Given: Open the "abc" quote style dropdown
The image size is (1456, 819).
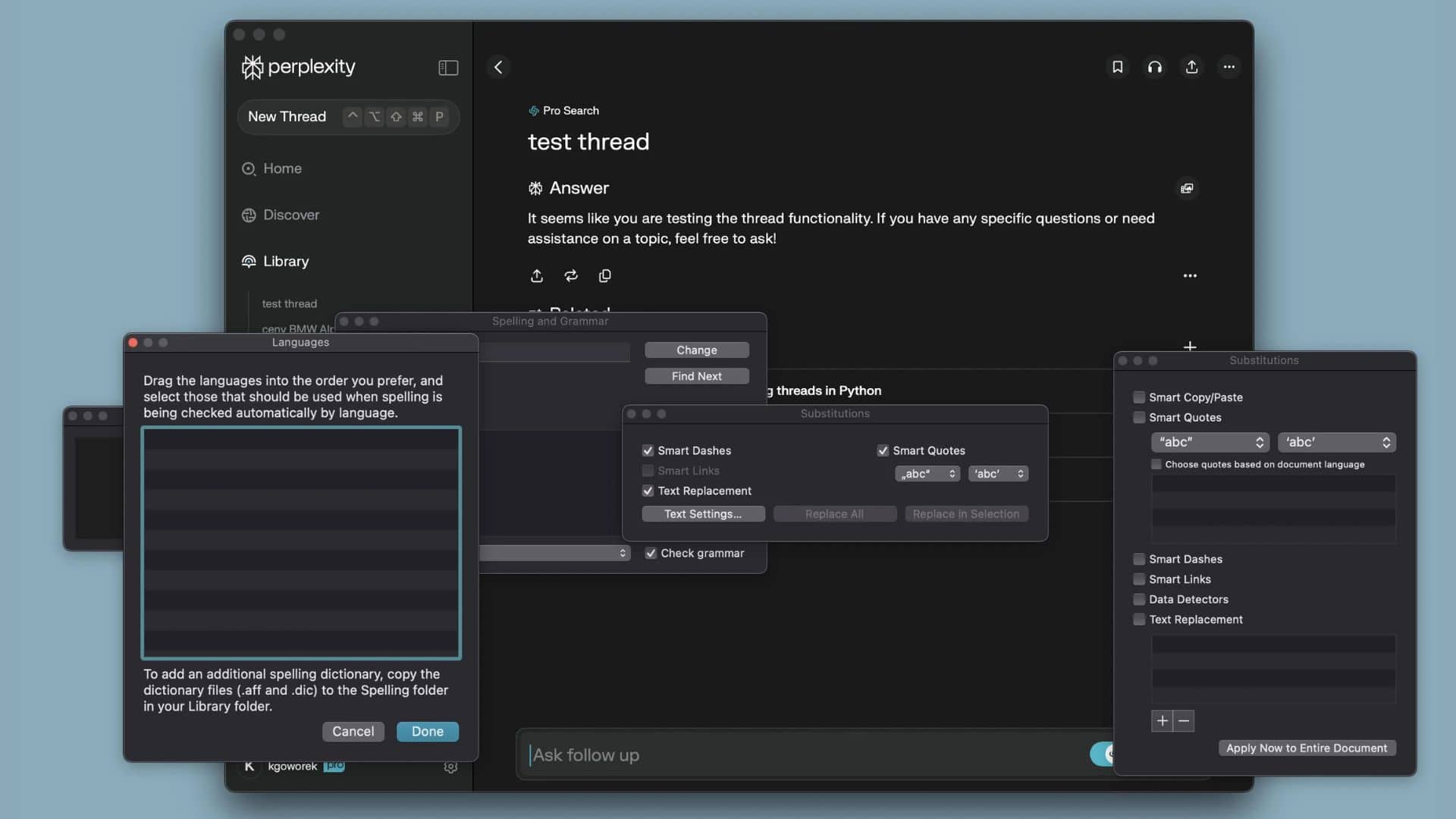Looking at the screenshot, I should pyautogui.click(x=1210, y=442).
